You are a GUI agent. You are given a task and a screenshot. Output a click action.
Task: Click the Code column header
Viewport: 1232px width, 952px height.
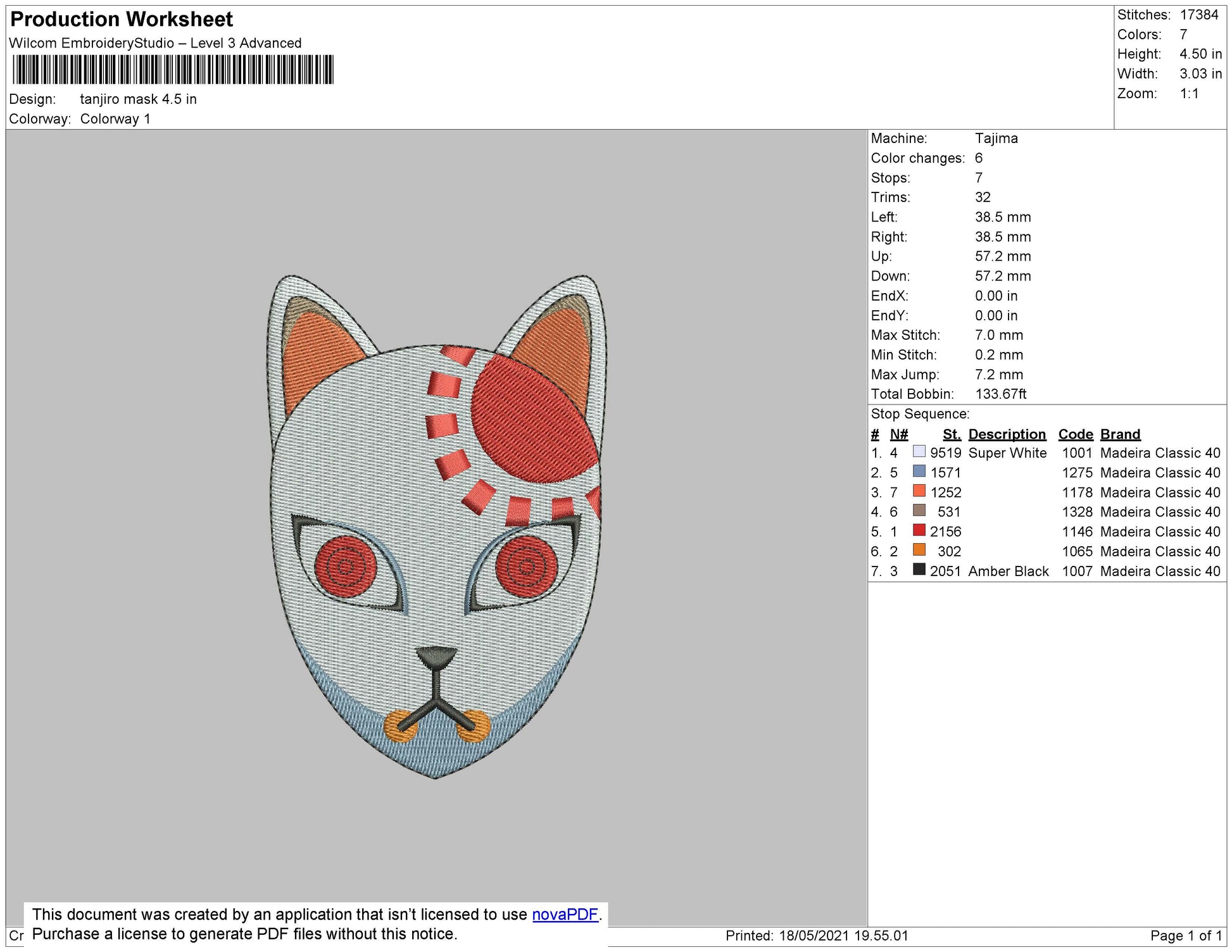click(1077, 434)
